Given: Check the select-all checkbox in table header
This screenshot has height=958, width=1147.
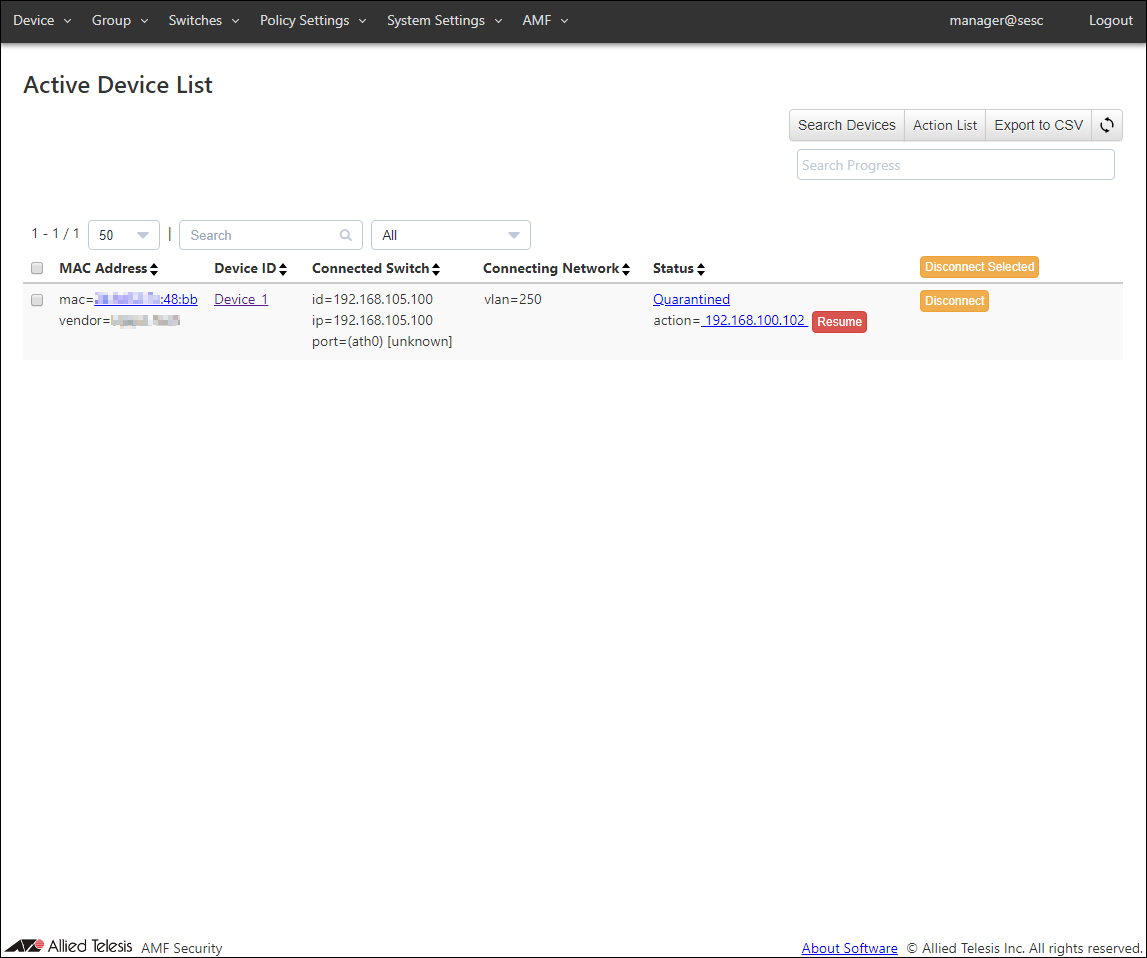Looking at the screenshot, I should 37,268.
